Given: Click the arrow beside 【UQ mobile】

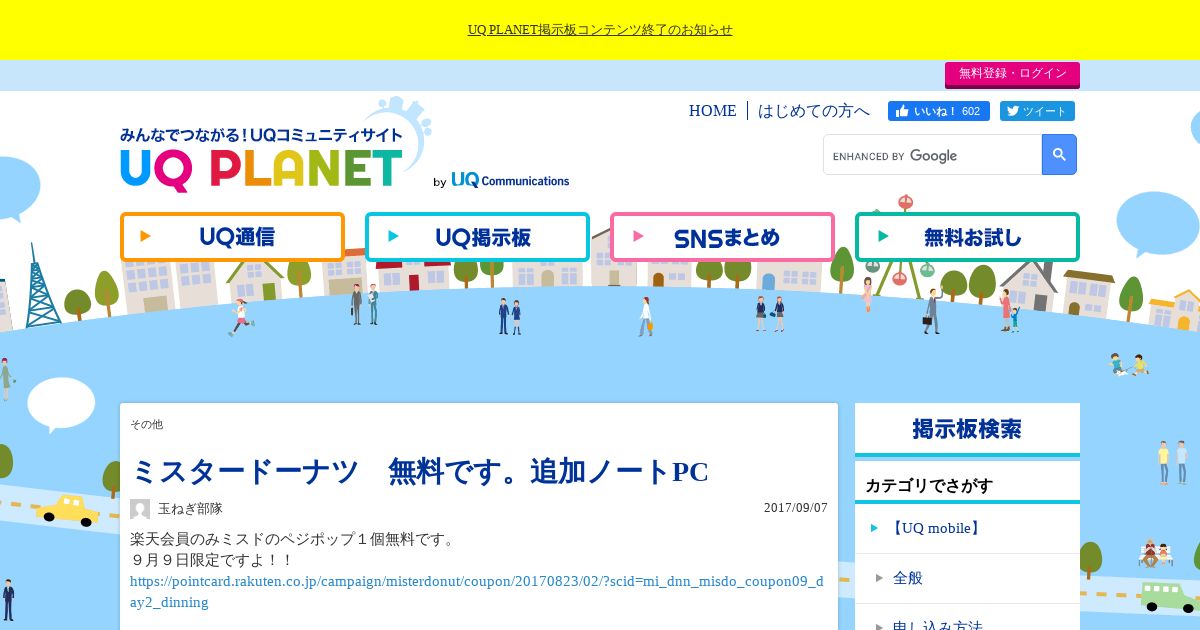Looking at the screenshot, I should (x=875, y=528).
